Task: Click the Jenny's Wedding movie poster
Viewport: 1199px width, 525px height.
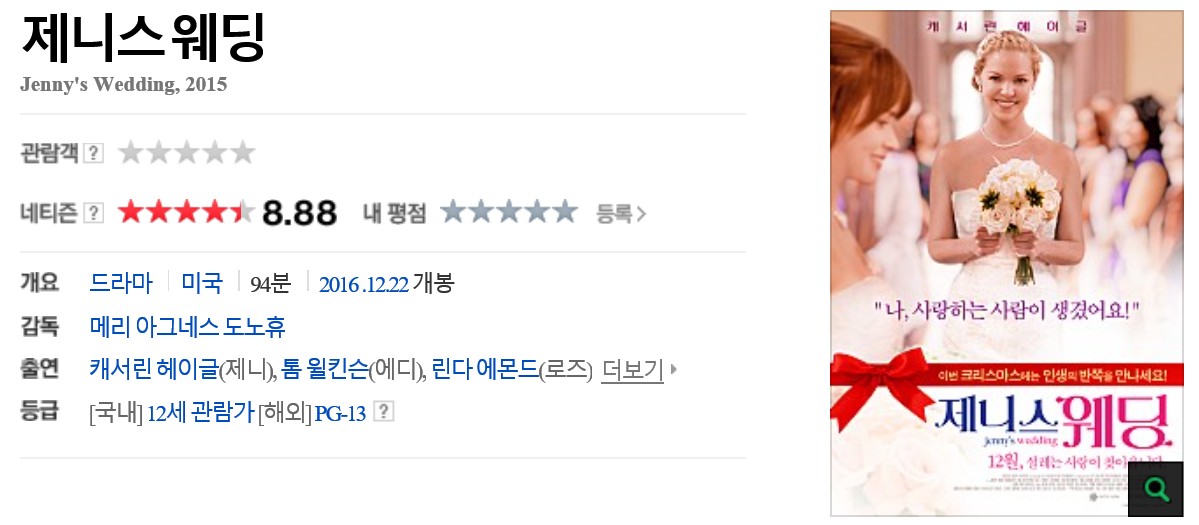Action: coord(1006,263)
